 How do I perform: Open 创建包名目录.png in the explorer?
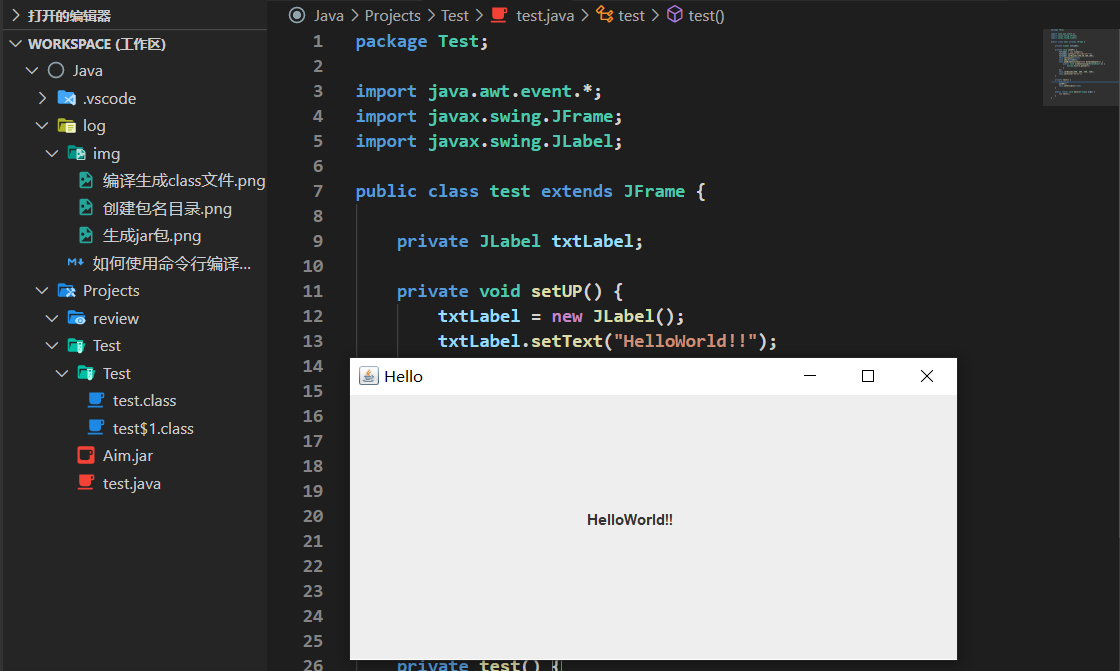point(167,209)
